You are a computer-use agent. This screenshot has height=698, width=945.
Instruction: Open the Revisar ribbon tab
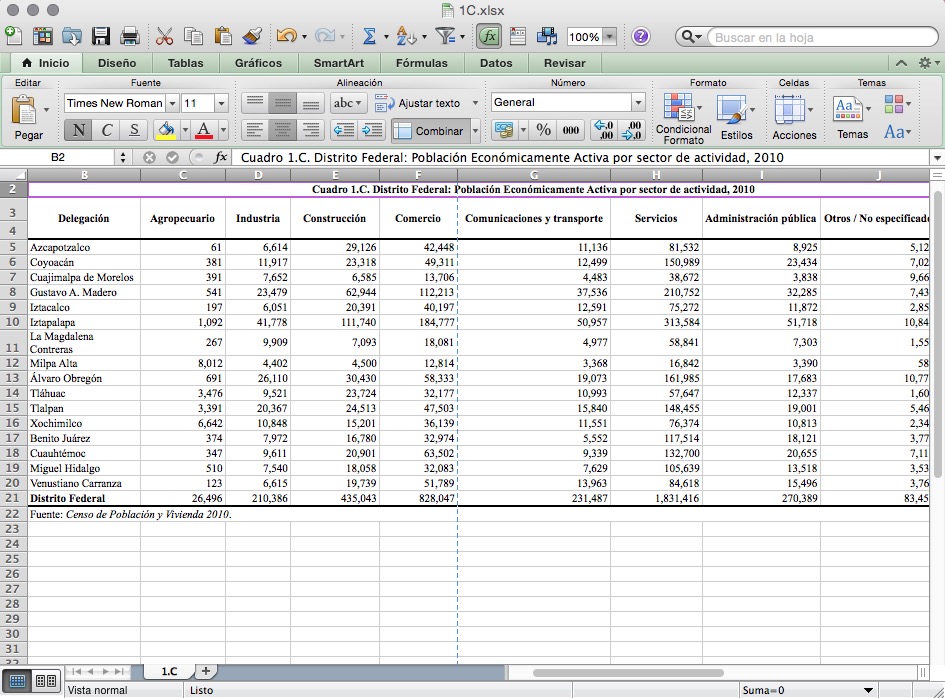pos(564,63)
